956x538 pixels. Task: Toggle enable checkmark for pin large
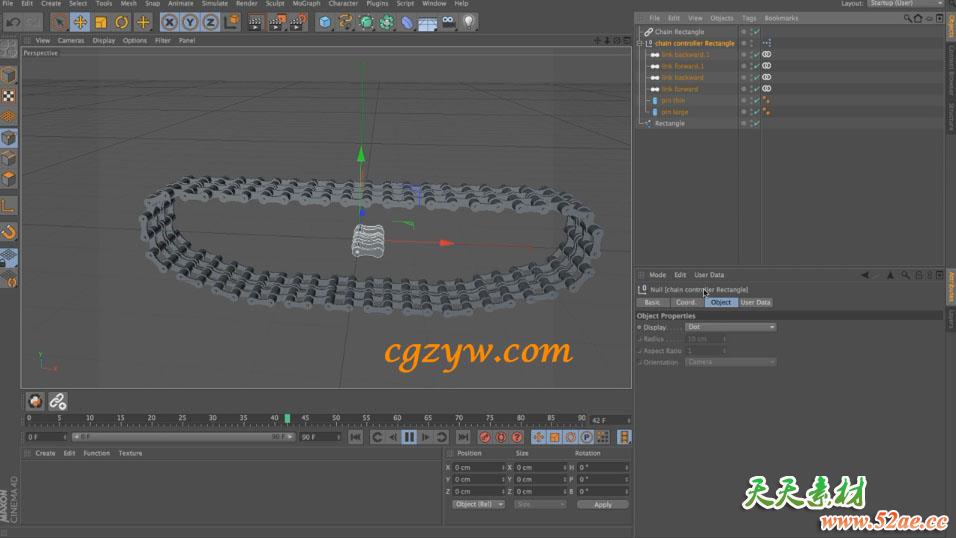click(756, 112)
